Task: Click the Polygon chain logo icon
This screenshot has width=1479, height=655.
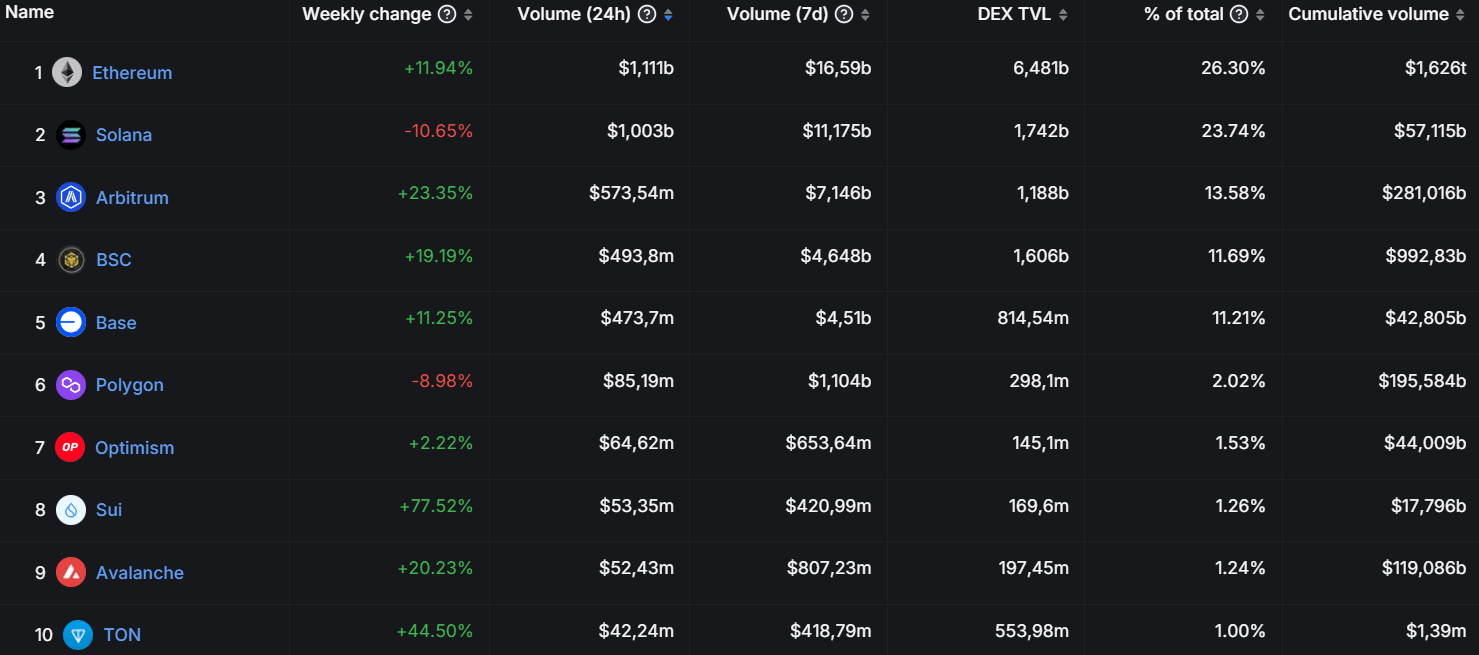Action: [x=71, y=385]
